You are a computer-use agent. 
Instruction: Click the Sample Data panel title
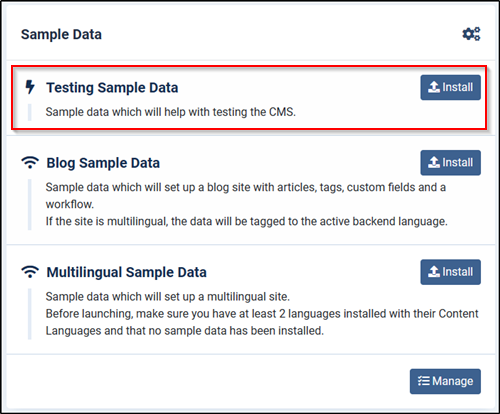click(61, 34)
